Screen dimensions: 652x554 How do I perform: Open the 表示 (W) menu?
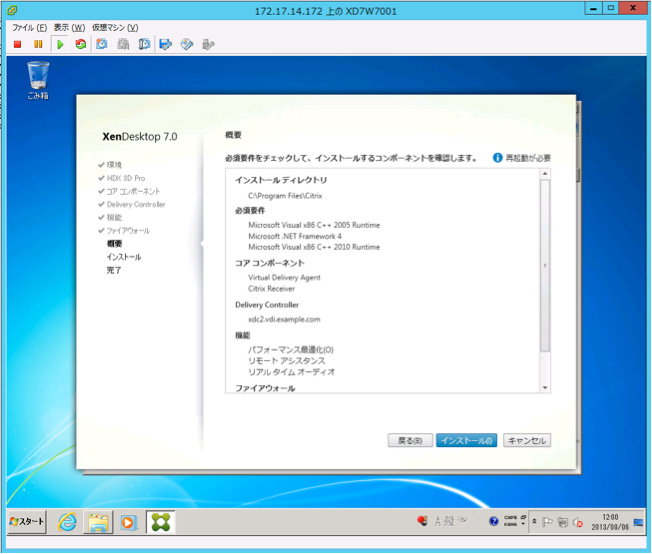[69, 27]
